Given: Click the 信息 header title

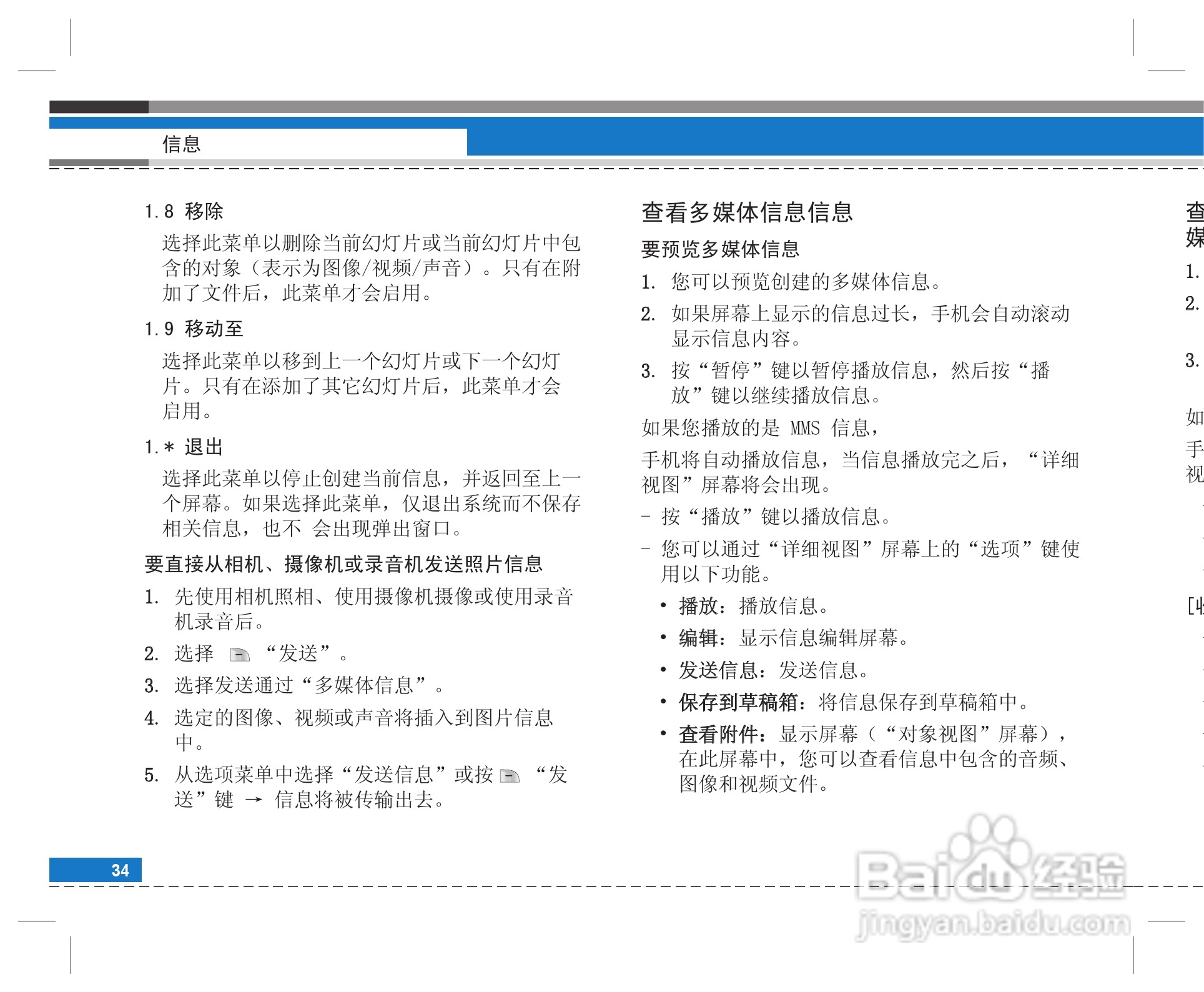Looking at the screenshot, I should 181,144.
